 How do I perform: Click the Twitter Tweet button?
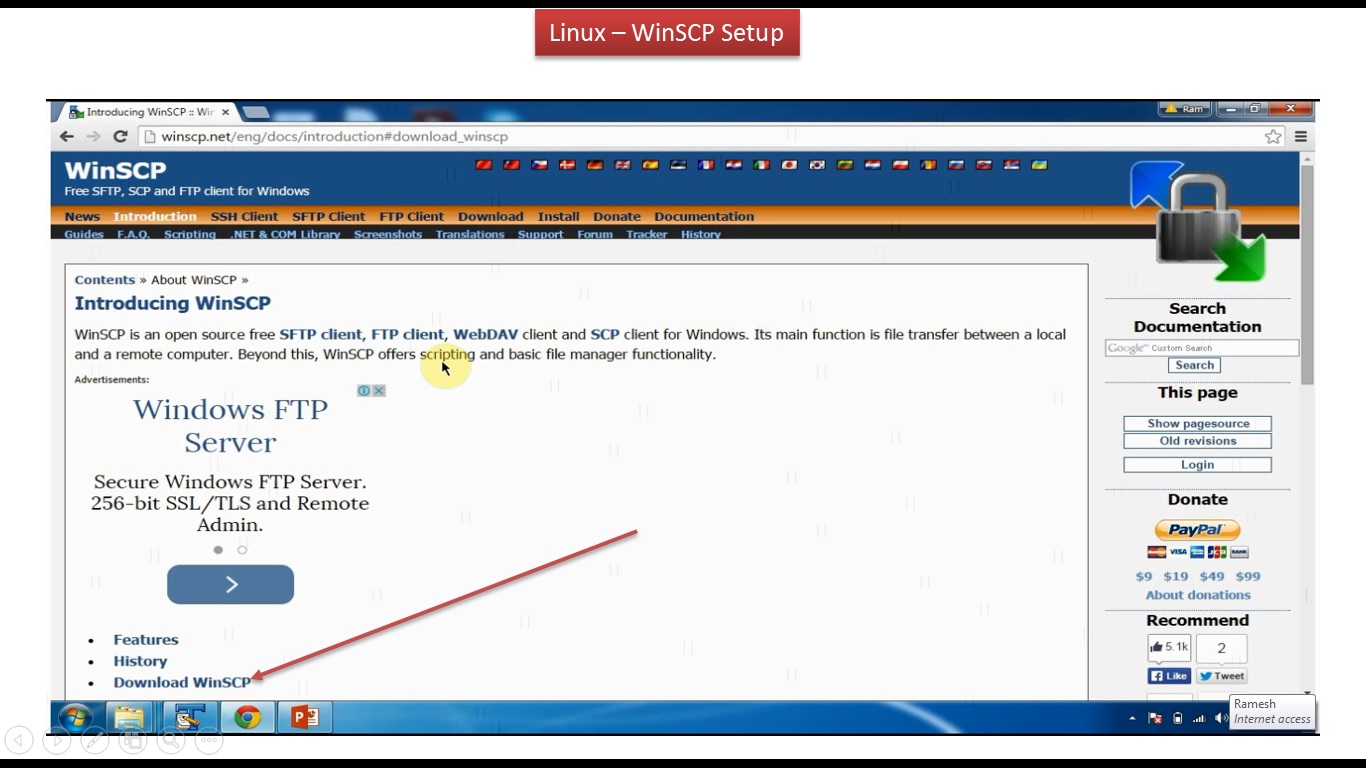pos(1222,676)
